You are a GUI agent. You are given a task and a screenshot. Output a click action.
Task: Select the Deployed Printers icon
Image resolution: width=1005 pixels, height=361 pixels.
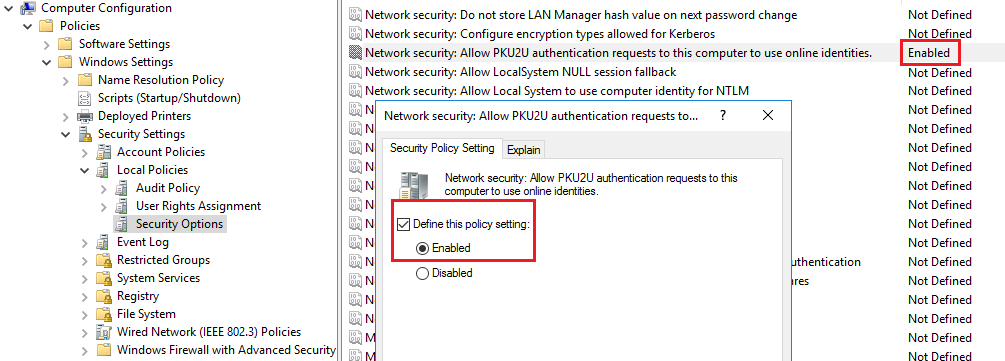pyautogui.click(x=84, y=116)
